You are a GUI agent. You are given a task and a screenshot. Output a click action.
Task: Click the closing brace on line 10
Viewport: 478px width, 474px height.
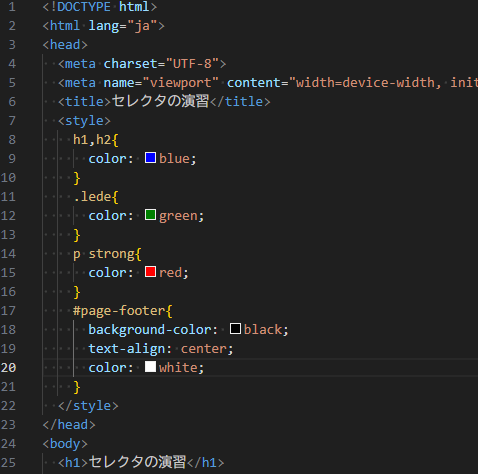77,178
